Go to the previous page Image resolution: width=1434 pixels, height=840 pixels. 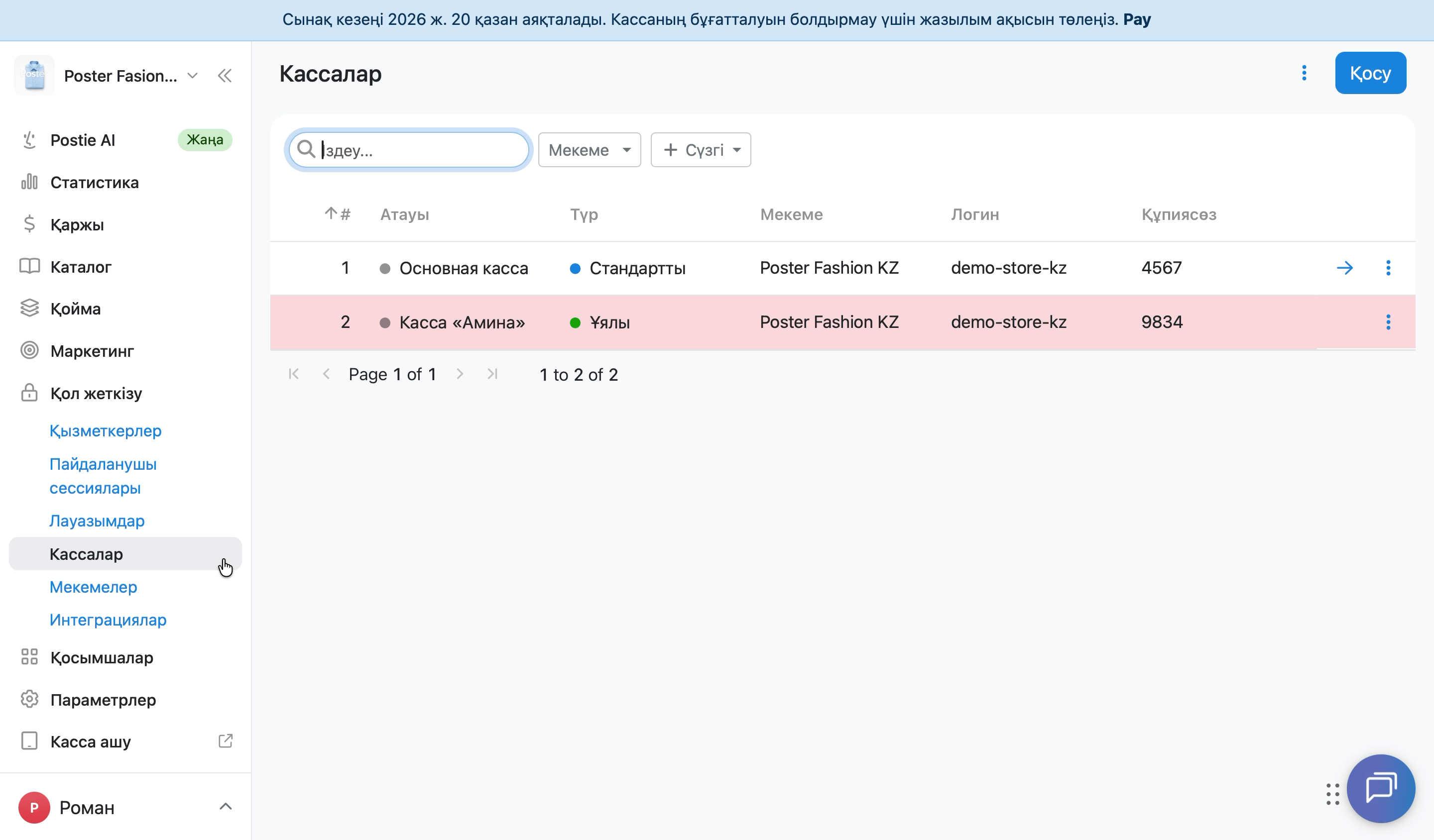pyautogui.click(x=326, y=374)
